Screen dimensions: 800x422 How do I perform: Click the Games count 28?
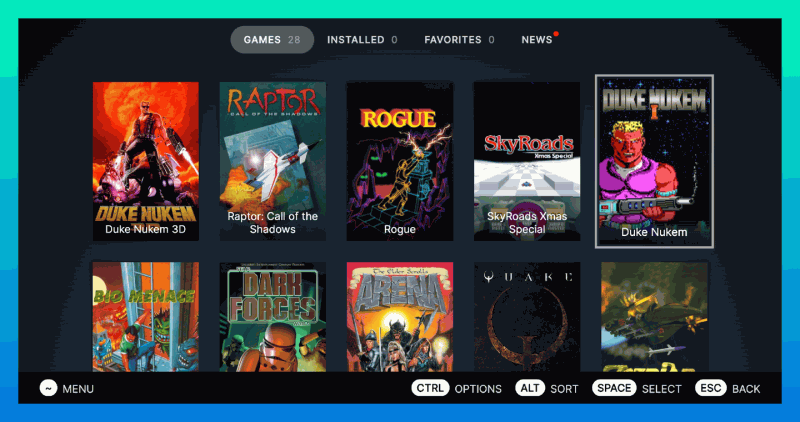[294, 40]
